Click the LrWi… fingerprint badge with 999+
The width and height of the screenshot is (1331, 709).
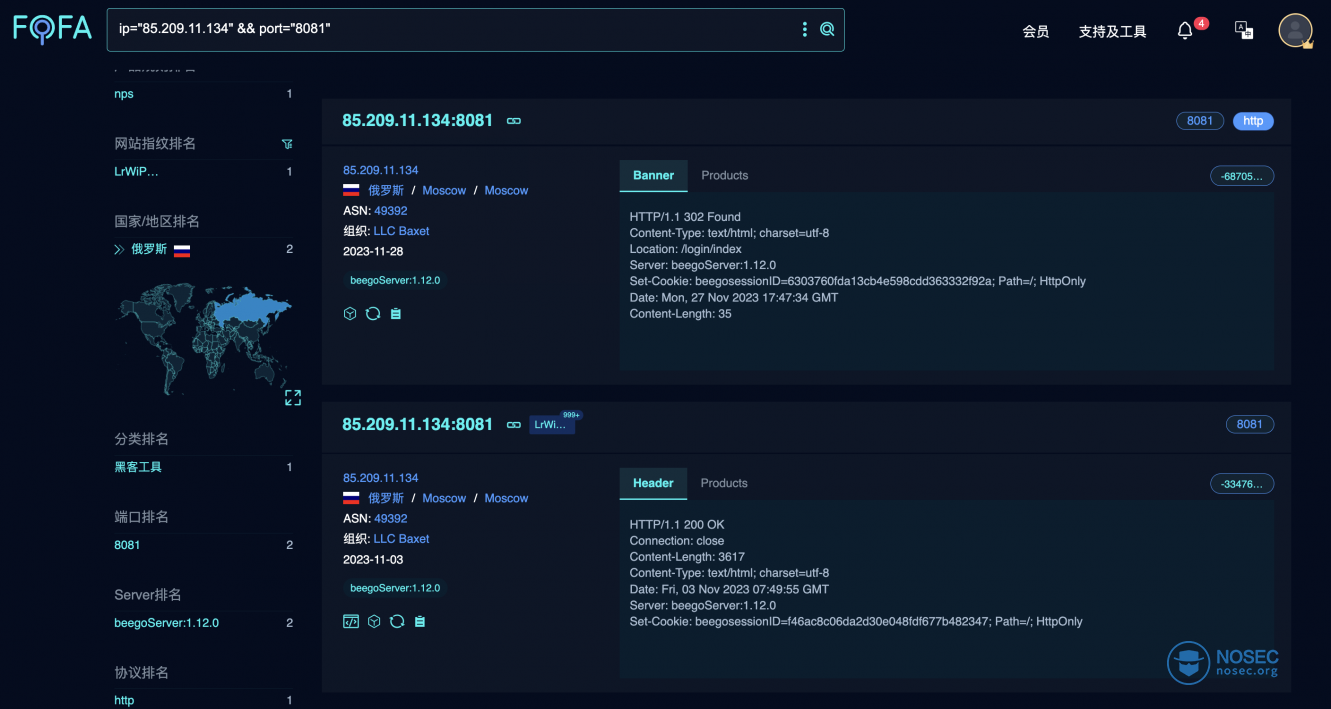coord(552,424)
